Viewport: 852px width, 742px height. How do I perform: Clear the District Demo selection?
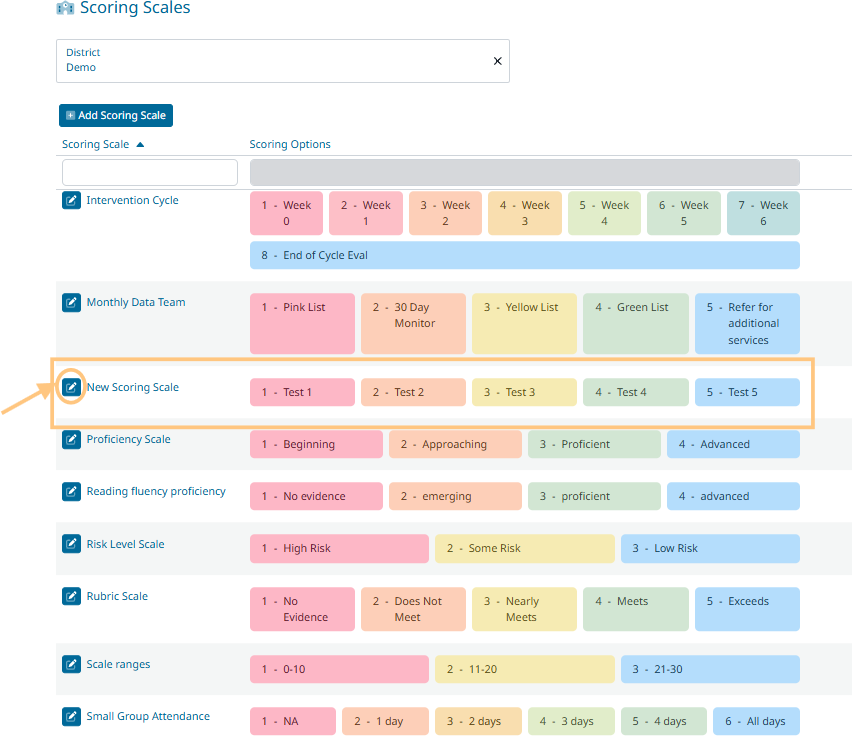(x=497, y=61)
